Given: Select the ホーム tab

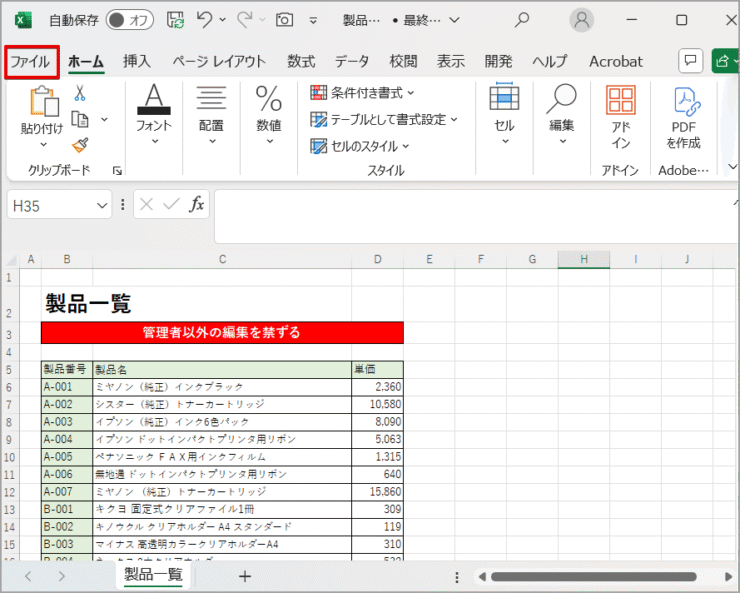Looking at the screenshot, I should click(86, 62).
